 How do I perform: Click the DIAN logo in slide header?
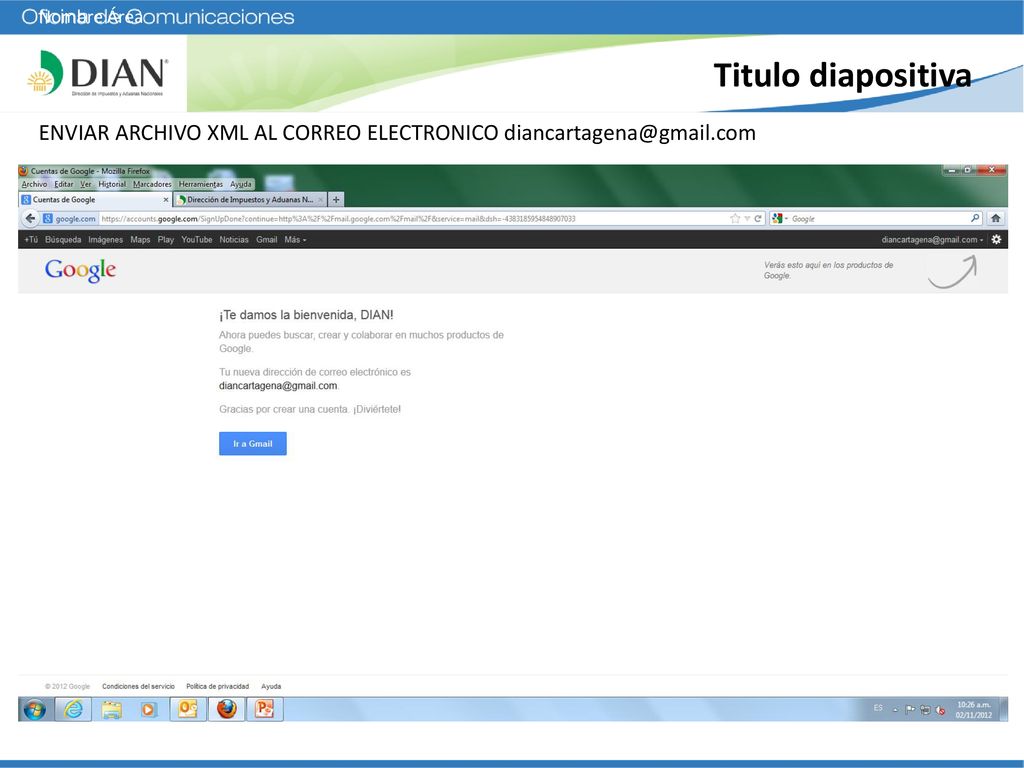98,73
